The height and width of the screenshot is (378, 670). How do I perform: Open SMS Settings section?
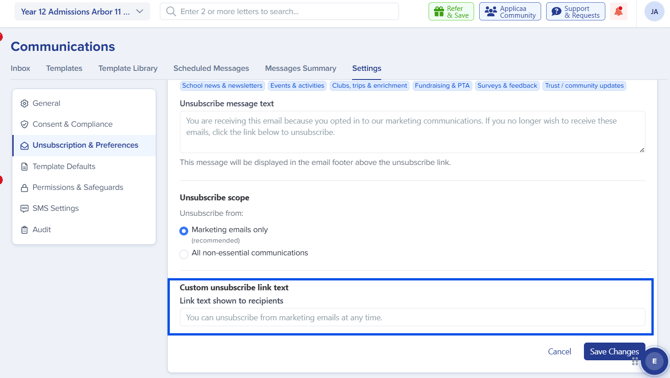point(84,208)
